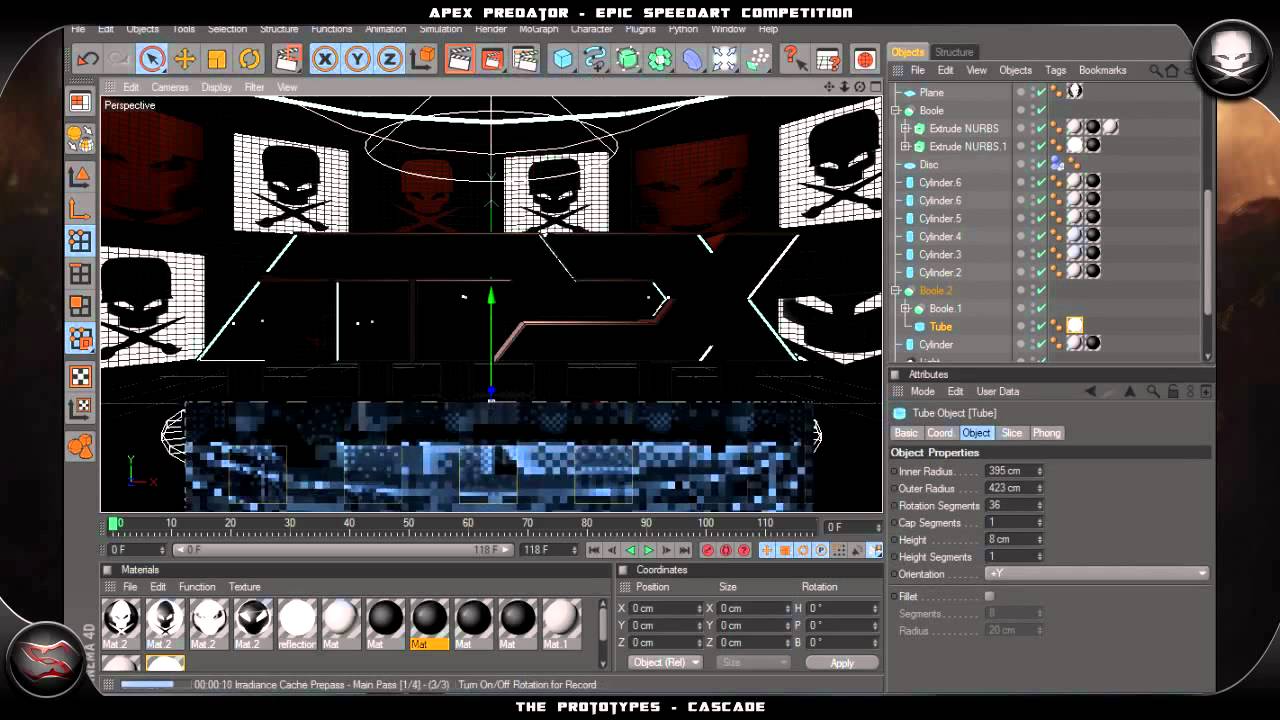Toggle green checkmark for Disc object
The image size is (1280, 720).
click(x=1041, y=164)
